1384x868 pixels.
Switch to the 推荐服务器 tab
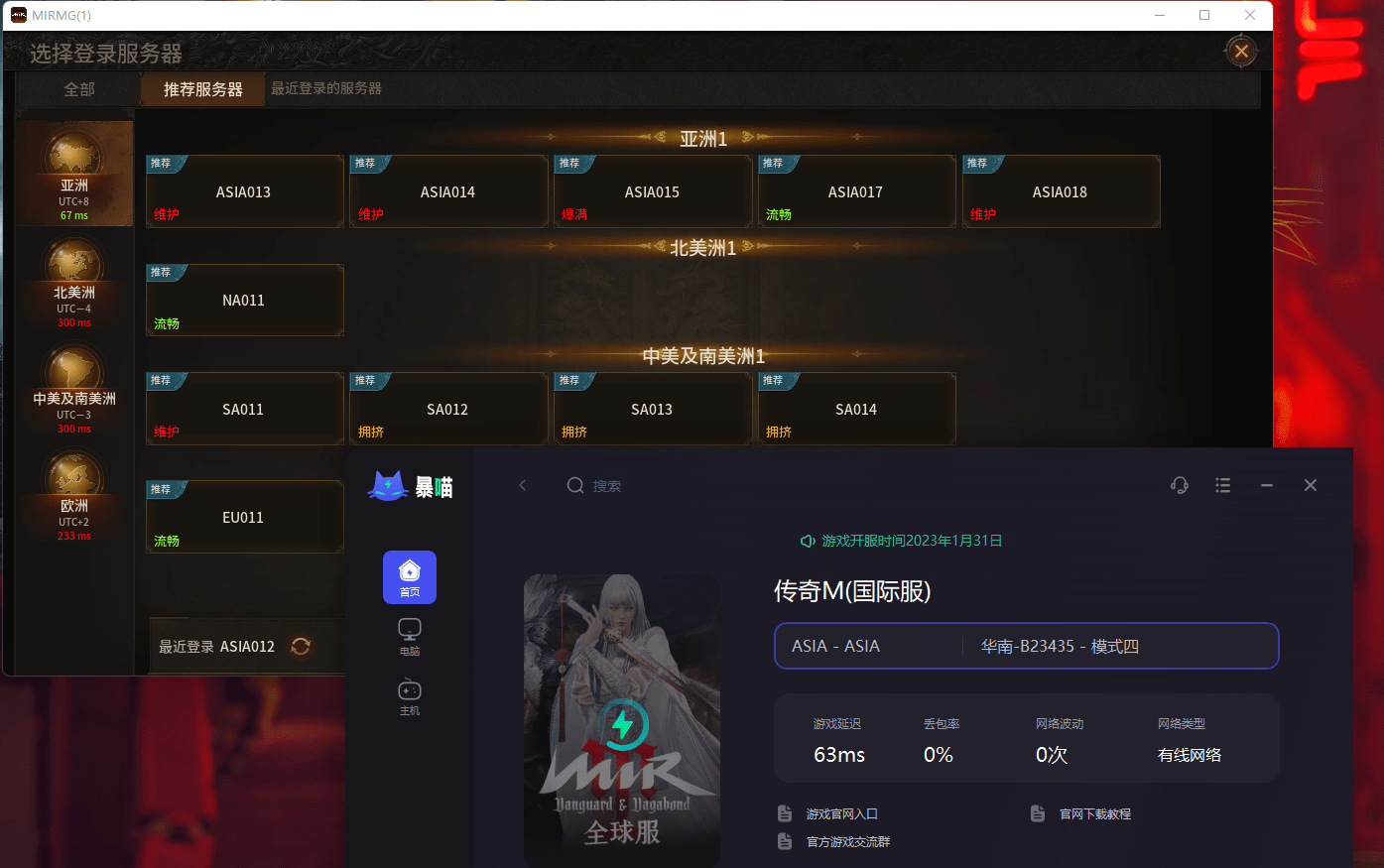(x=203, y=89)
